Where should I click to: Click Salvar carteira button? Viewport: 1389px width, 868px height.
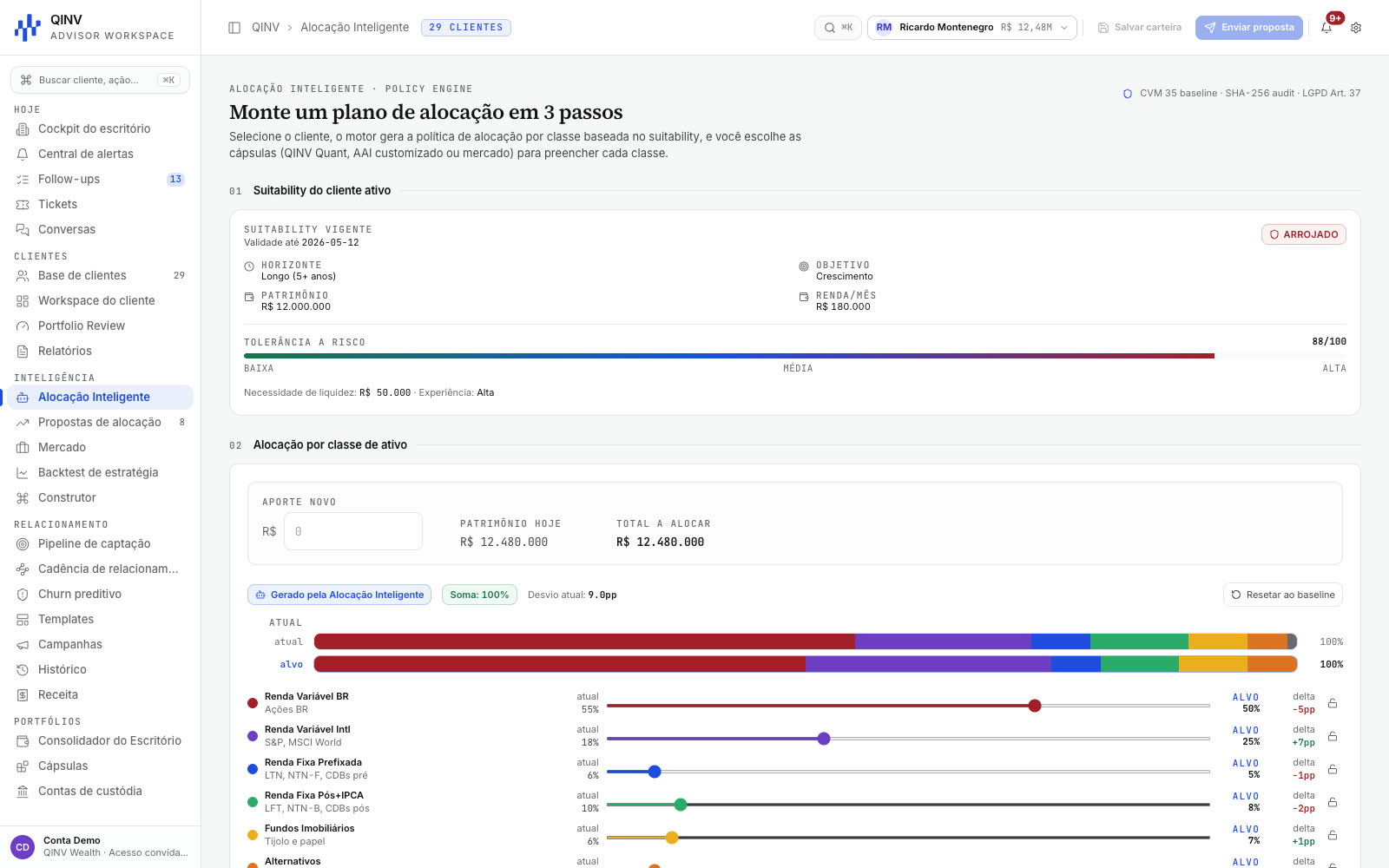pos(1140,28)
